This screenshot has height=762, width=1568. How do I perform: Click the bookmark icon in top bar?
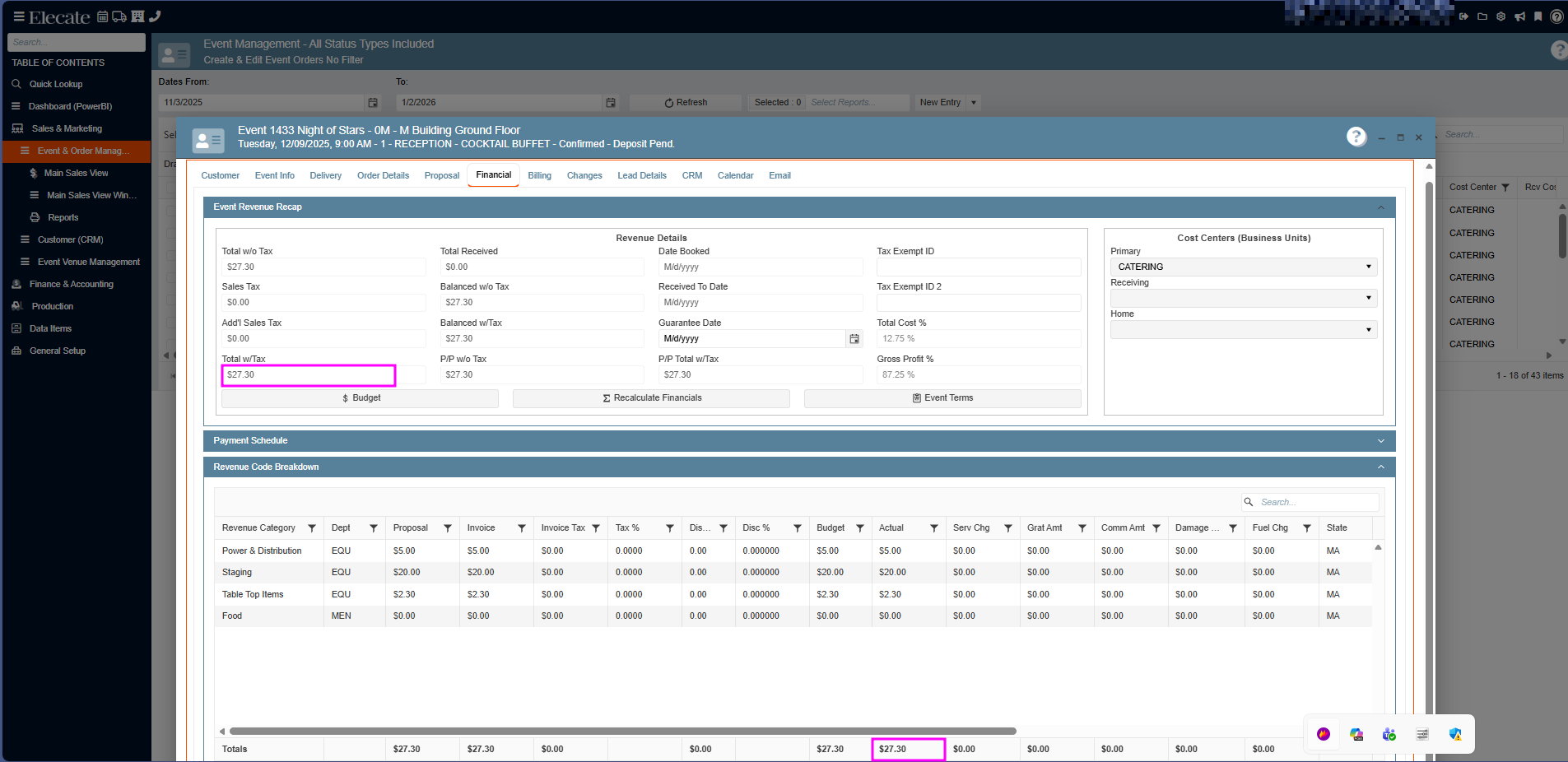coord(1538,16)
